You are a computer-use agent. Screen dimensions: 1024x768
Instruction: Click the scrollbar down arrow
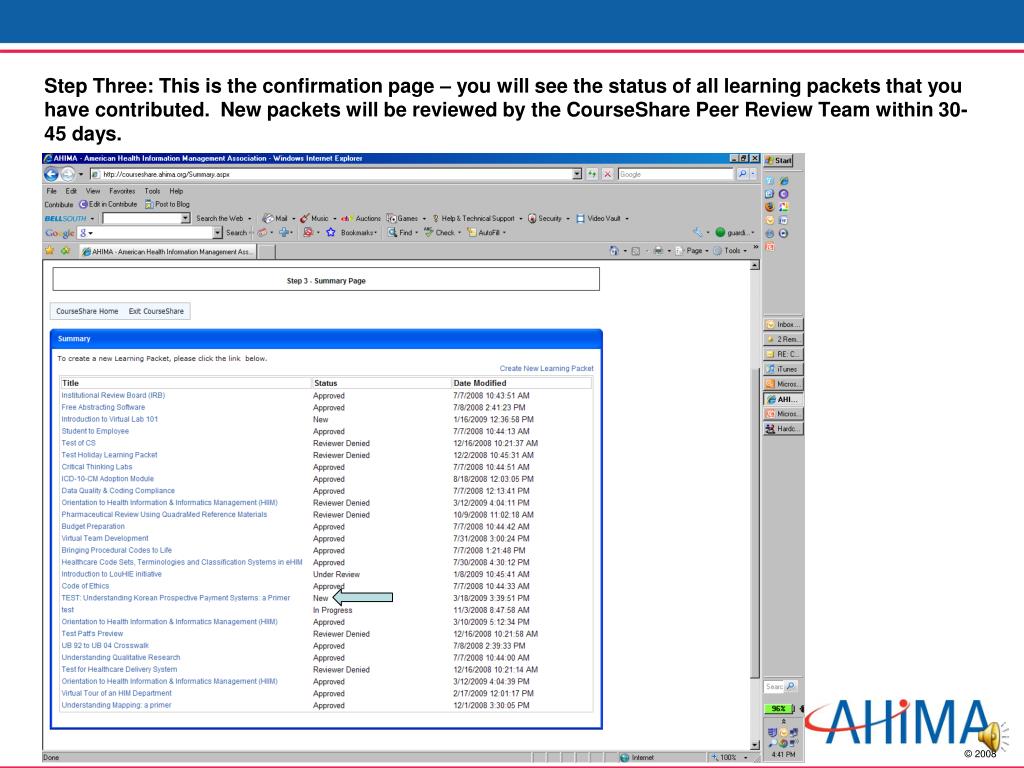click(x=755, y=745)
